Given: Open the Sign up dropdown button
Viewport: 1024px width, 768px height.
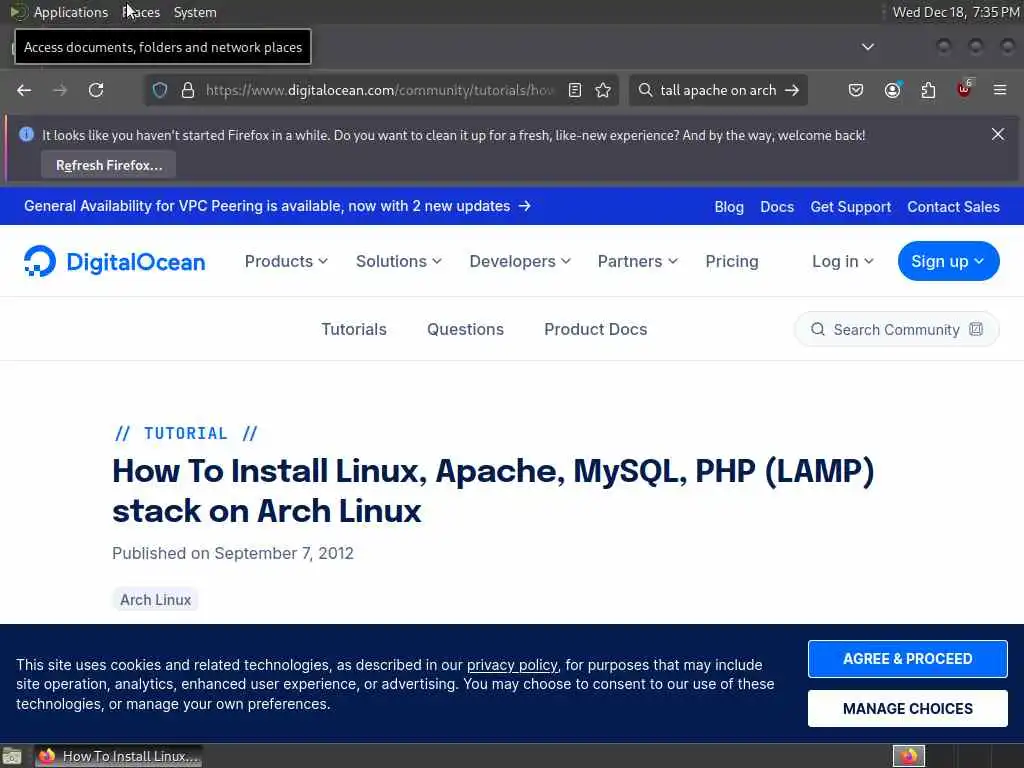Looking at the screenshot, I should click(948, 261).
